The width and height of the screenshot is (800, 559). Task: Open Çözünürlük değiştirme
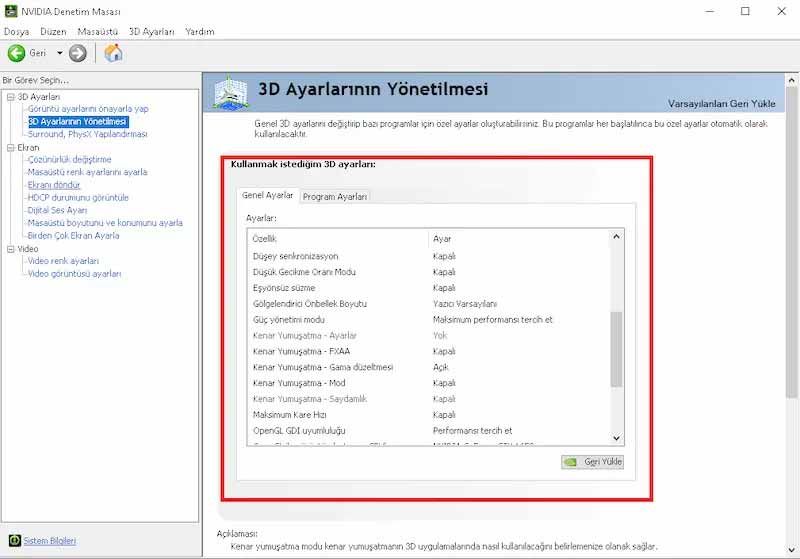point(69,159)
